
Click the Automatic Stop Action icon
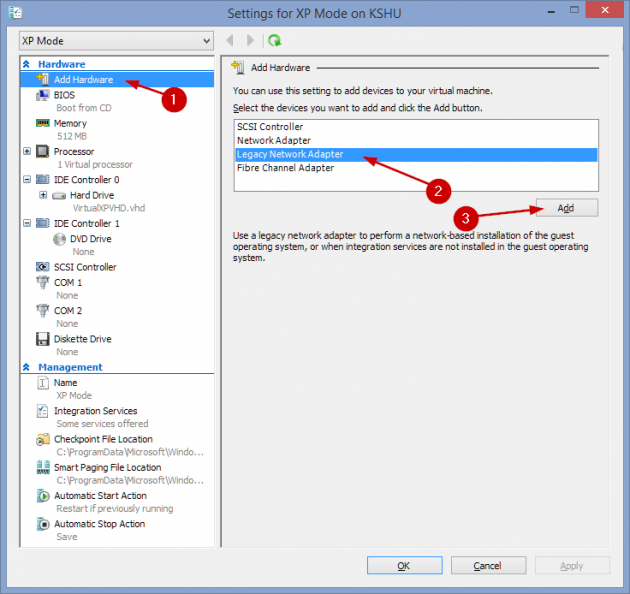pos(43,524)
